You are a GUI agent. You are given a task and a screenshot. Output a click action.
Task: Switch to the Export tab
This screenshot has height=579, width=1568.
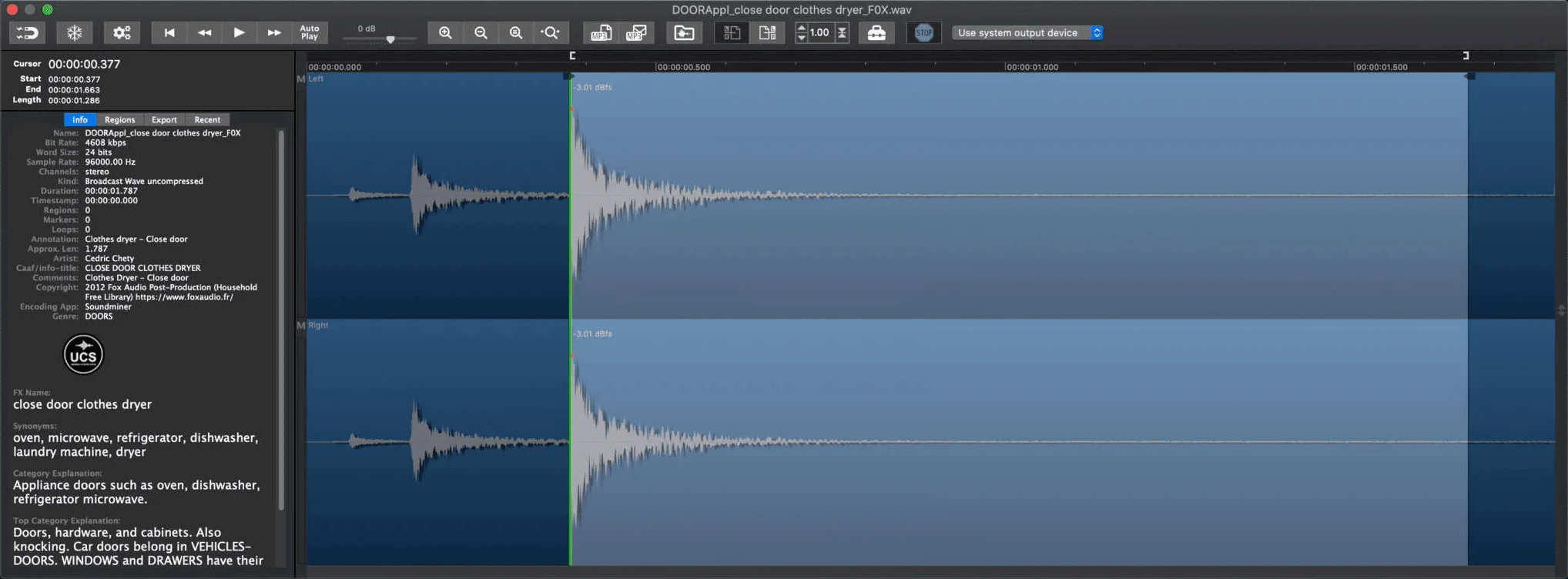point(164,119)
